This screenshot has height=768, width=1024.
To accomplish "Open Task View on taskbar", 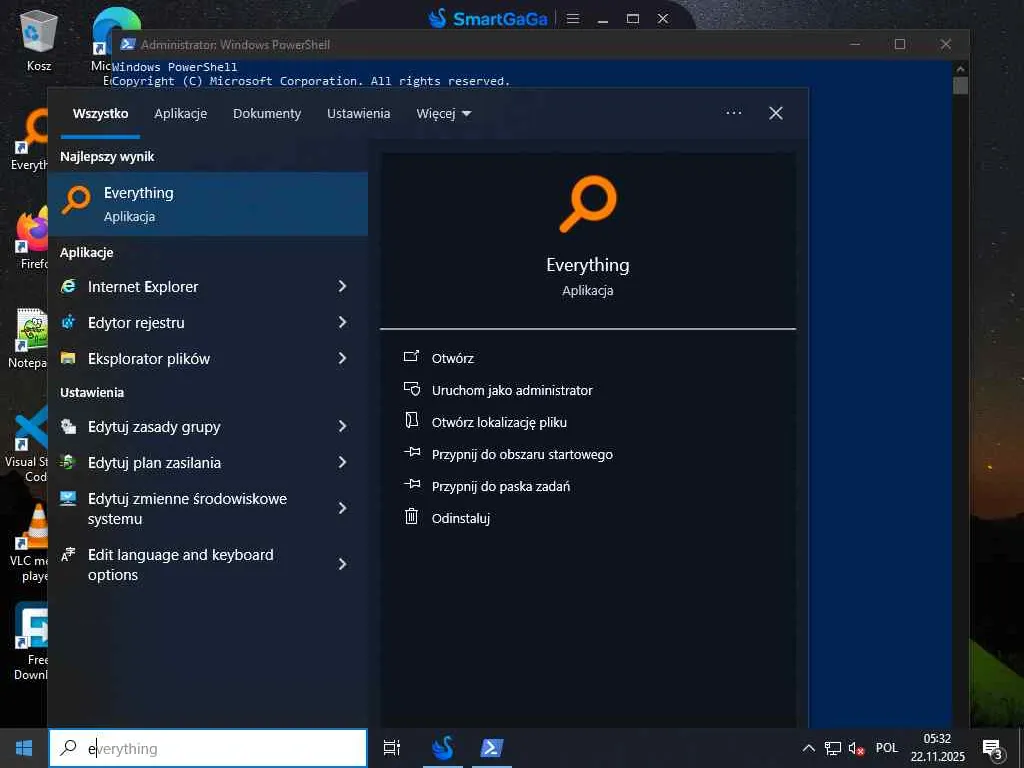I will click(x=392, y=748).
